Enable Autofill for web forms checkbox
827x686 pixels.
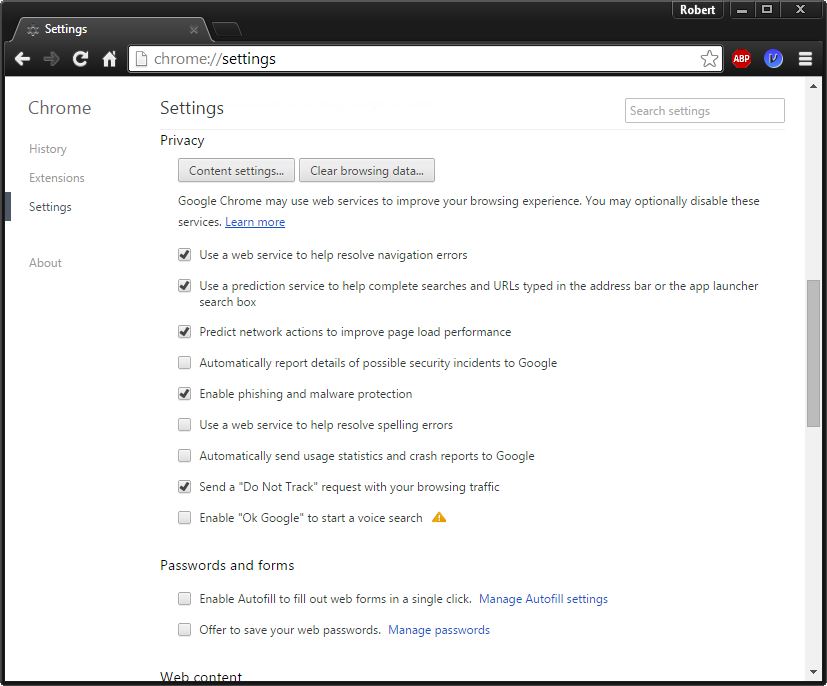tap(184, 599)
